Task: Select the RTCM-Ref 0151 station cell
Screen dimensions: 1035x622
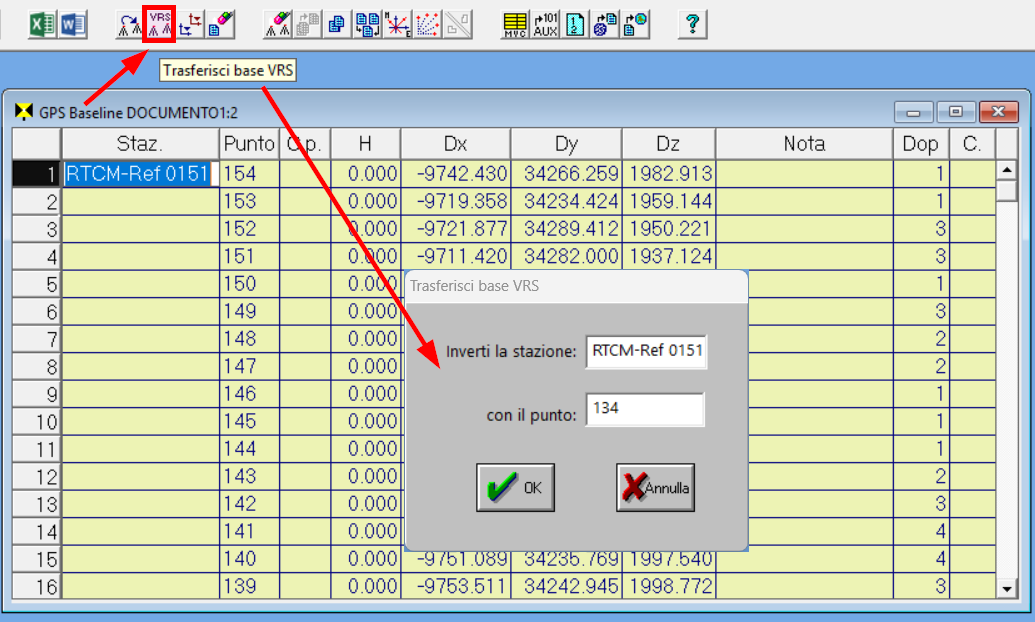Action: click(x=140, y=174)
